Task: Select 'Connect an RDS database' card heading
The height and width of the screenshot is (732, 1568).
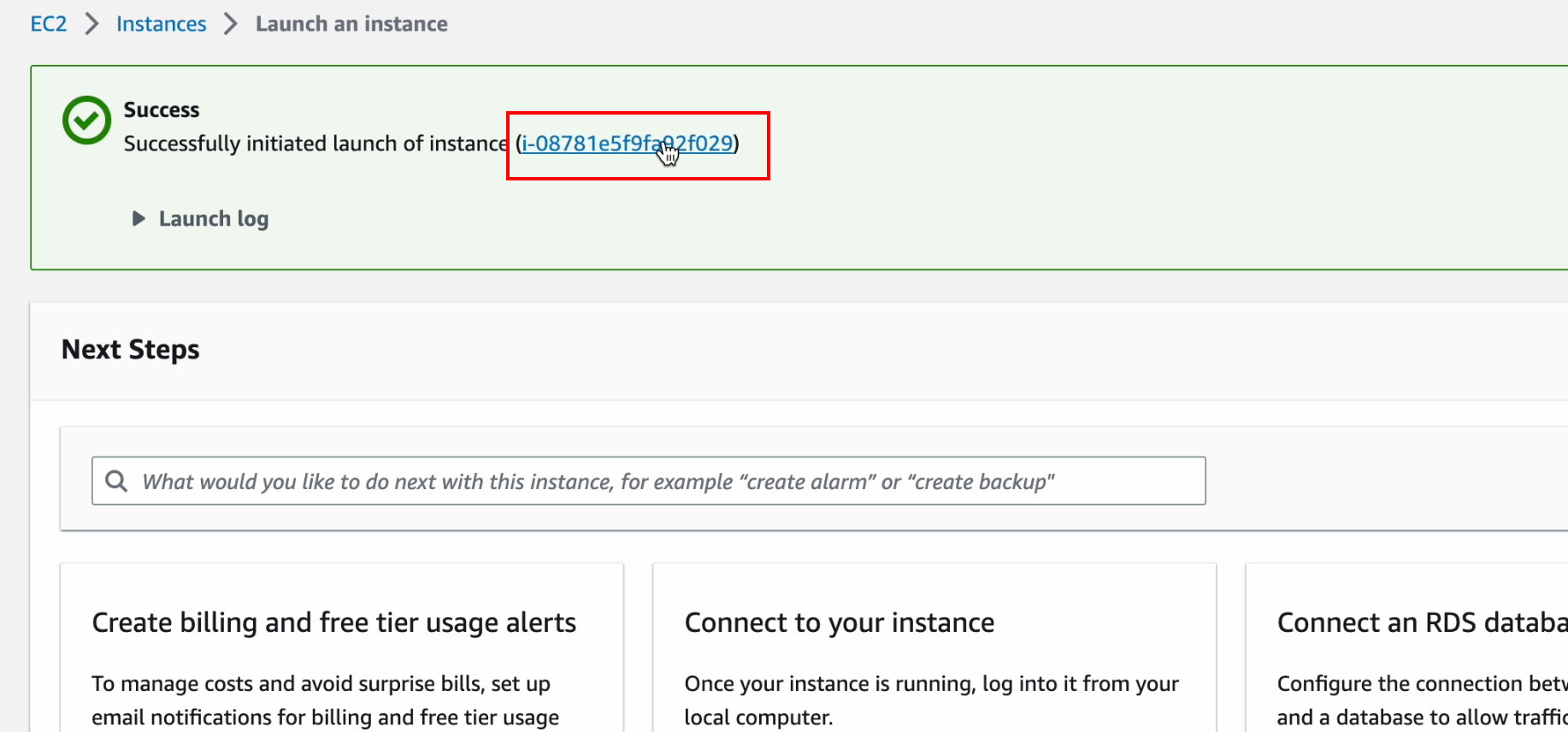Action: click(1422, 623)
